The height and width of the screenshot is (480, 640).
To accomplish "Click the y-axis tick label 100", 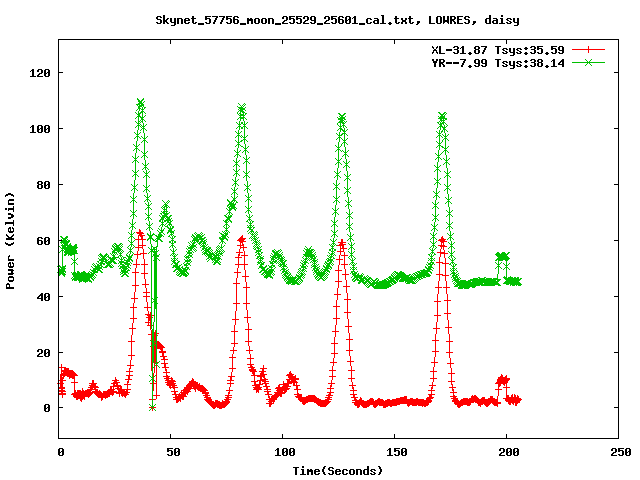I will pyautogui.click(x=40, y=129).
